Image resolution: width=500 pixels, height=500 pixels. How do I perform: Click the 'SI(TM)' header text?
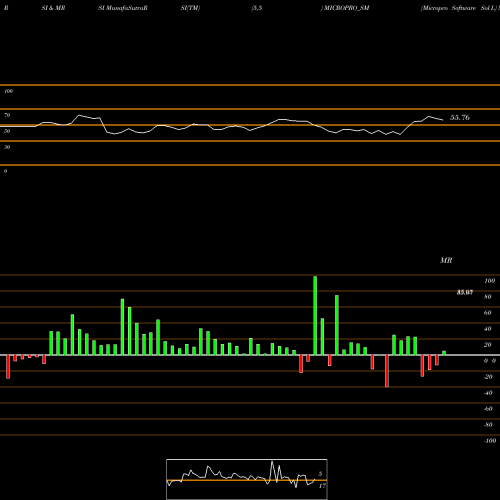click(190, 8)
